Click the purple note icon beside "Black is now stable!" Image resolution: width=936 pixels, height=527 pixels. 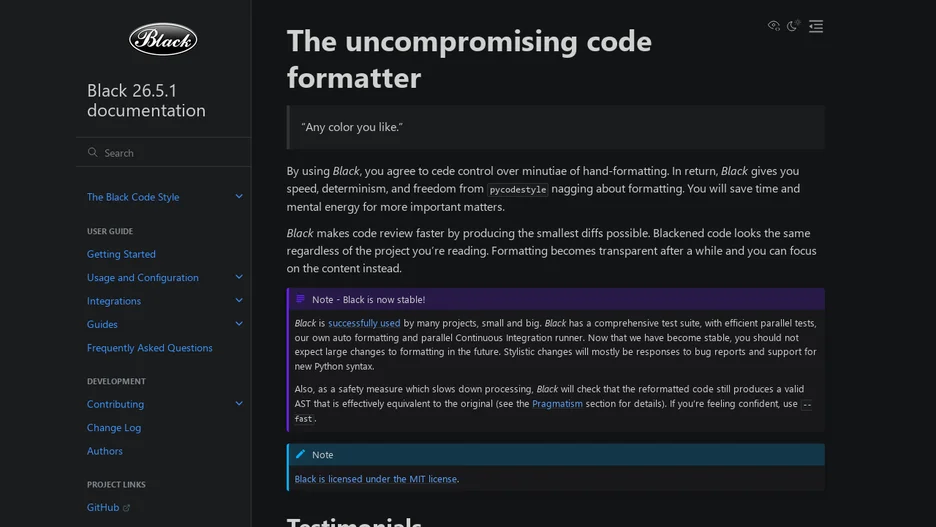(300, 299)
